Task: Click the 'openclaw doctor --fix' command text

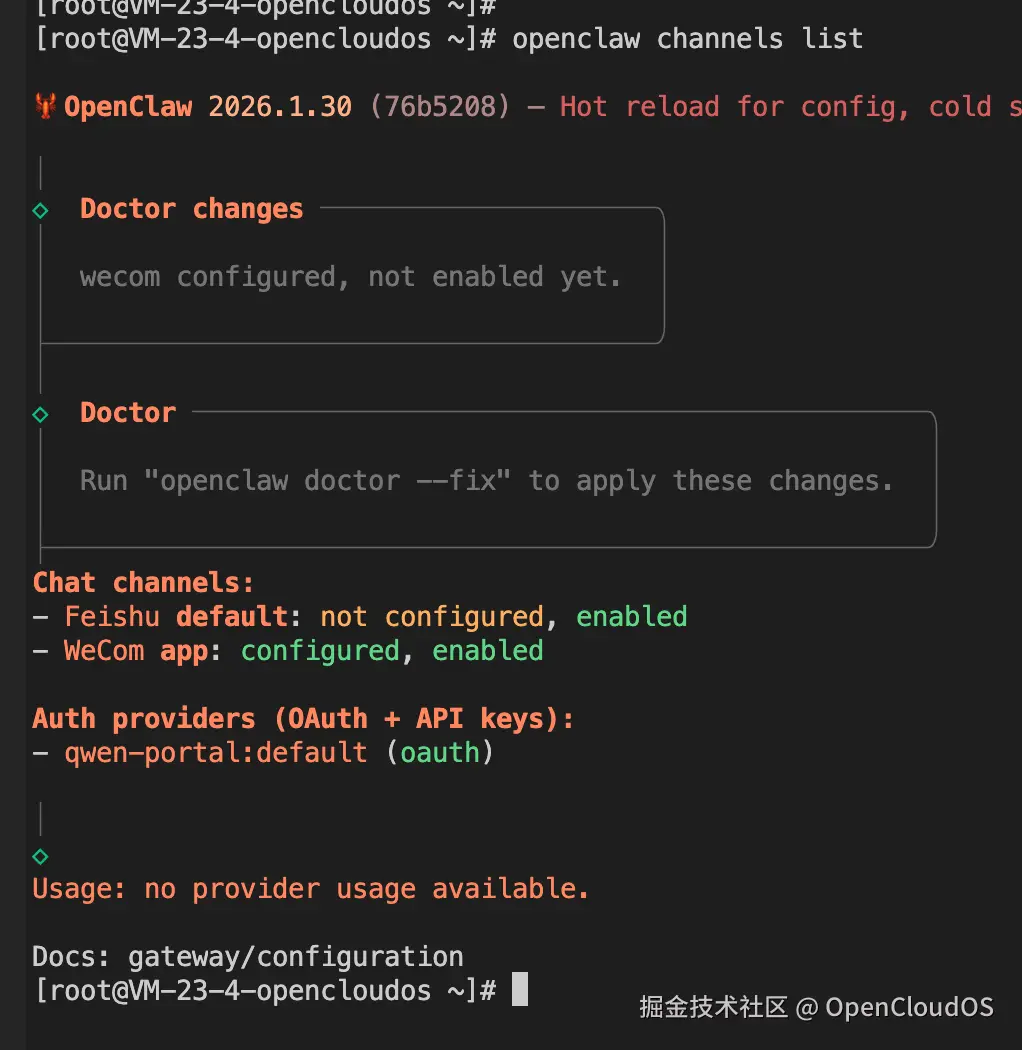Action: point(328,481)
